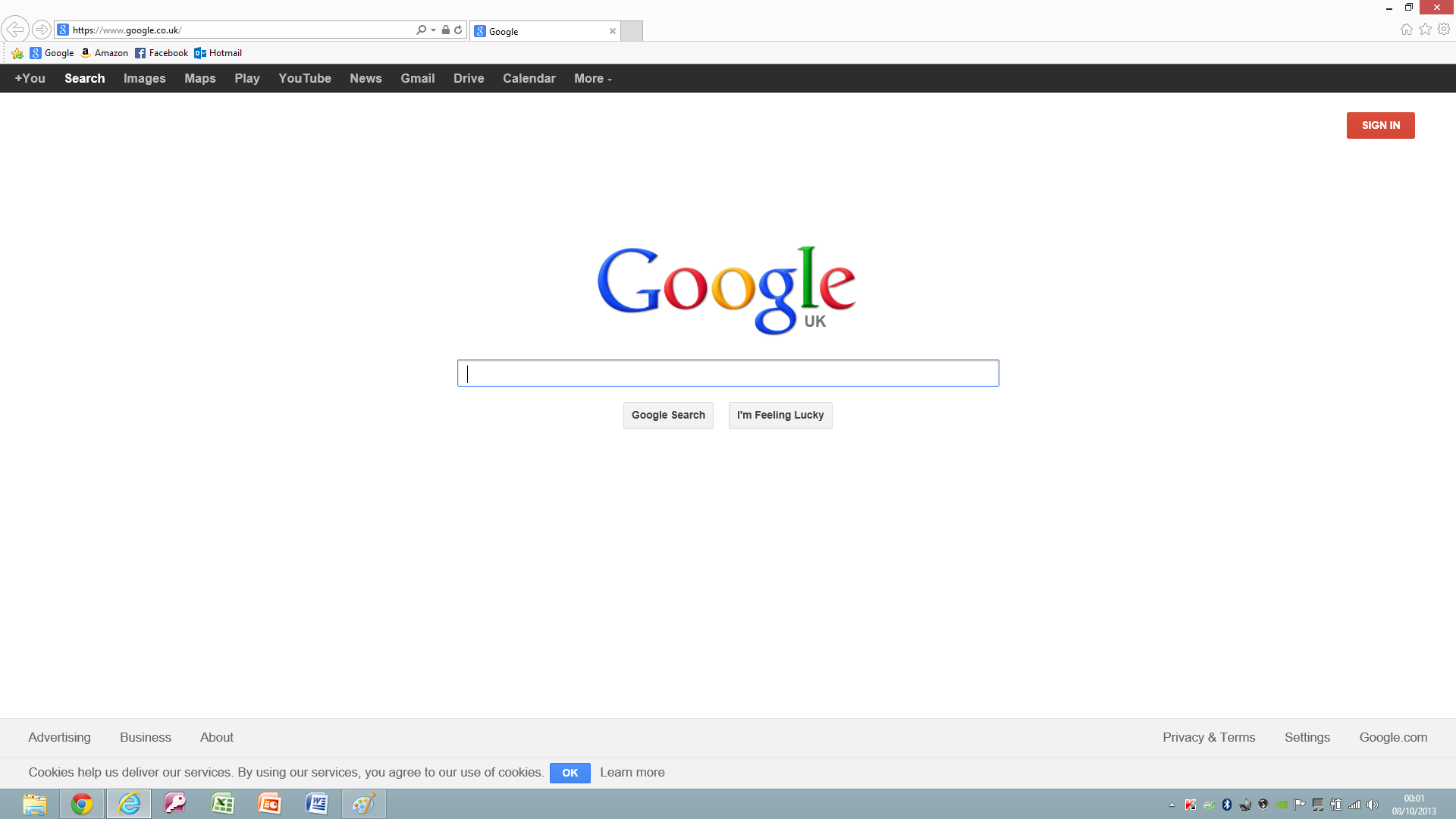Open Microsoft Access from the taskbar
Viewport: 1456px width, 819px height.
(175, 804)
